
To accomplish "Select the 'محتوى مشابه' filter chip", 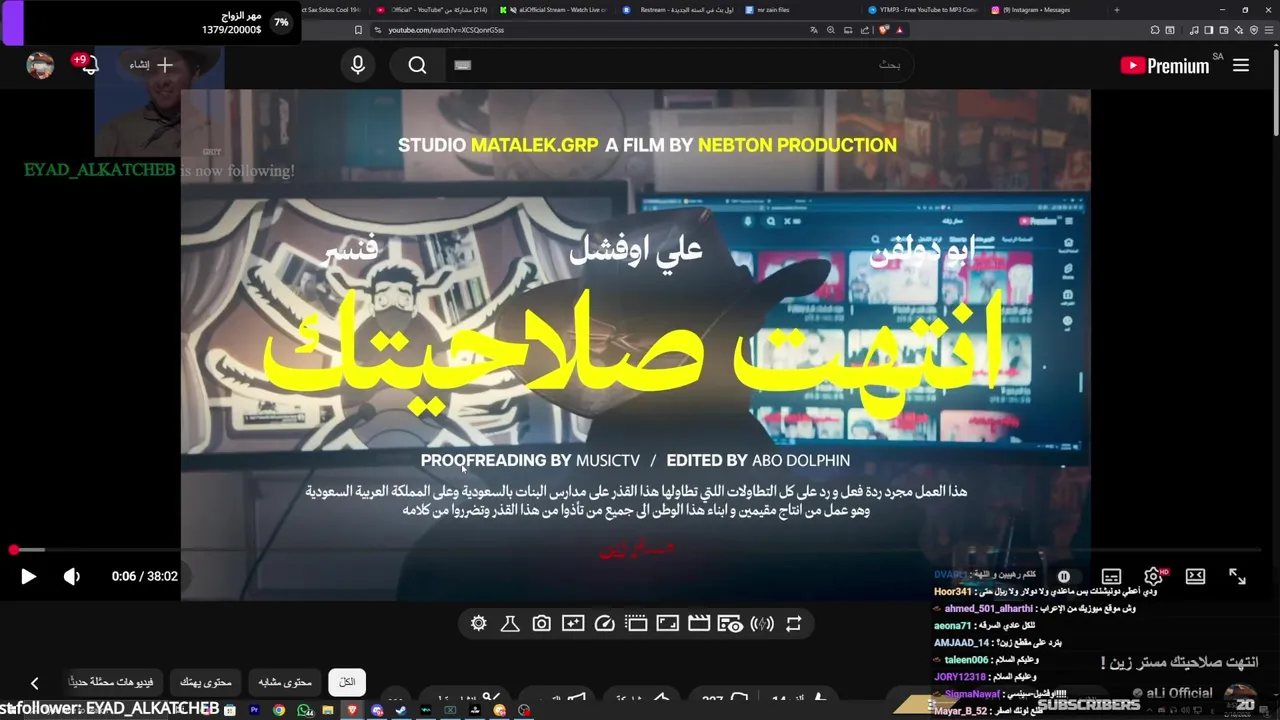I will [285, 682].
